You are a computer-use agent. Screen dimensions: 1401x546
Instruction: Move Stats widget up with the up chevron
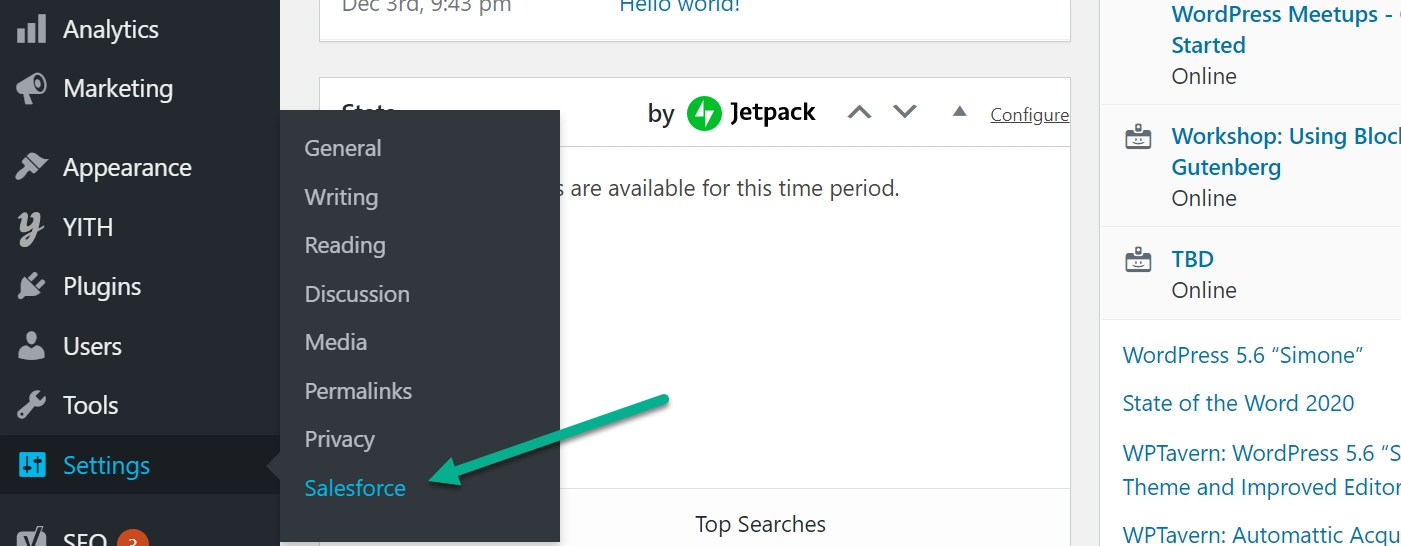[x=859, y=112]
